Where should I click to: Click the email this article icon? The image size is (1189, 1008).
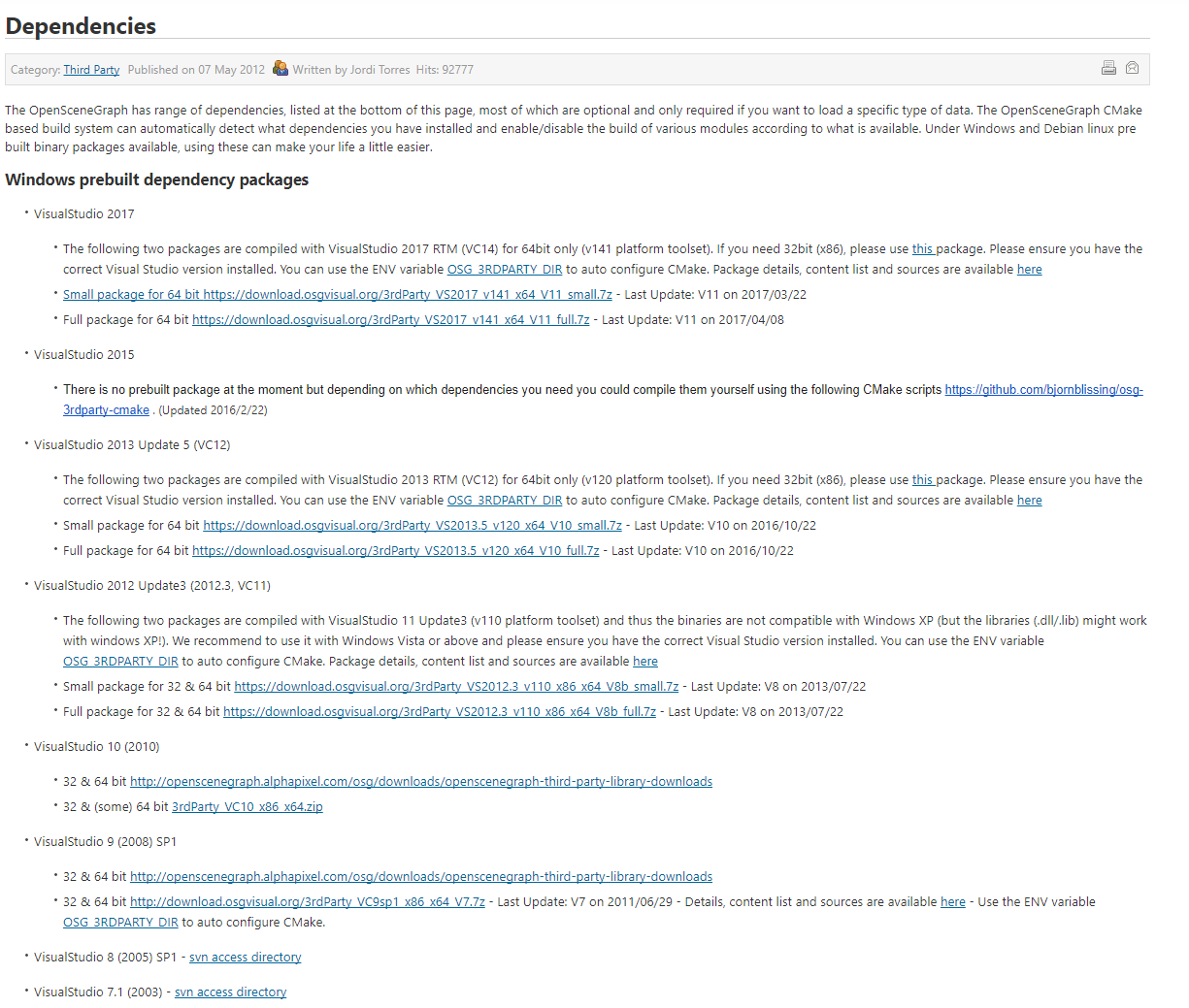click(1132, 68)
